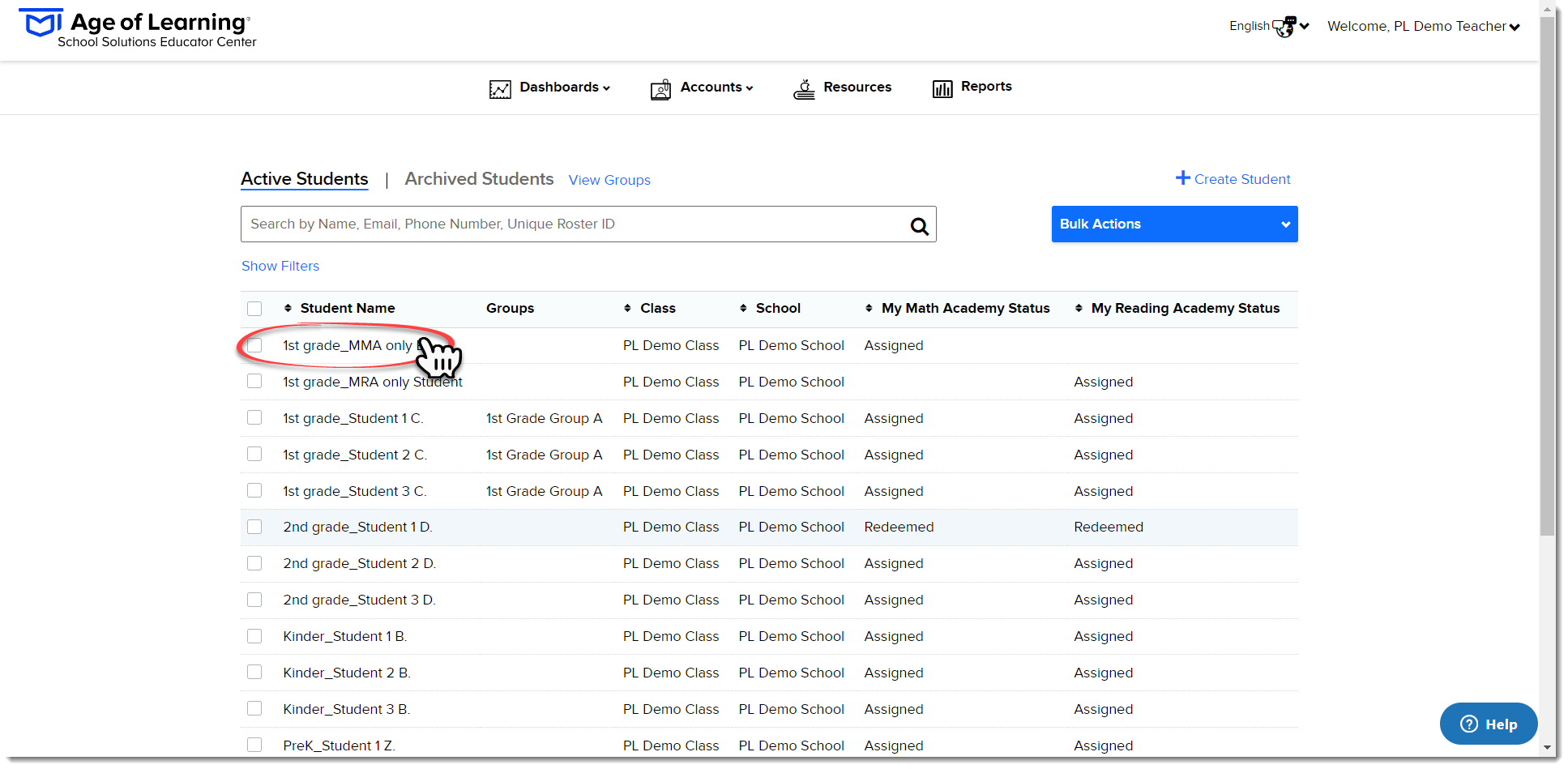Open the Welcome, PL Demo Teacher menu

(1424, 26)
